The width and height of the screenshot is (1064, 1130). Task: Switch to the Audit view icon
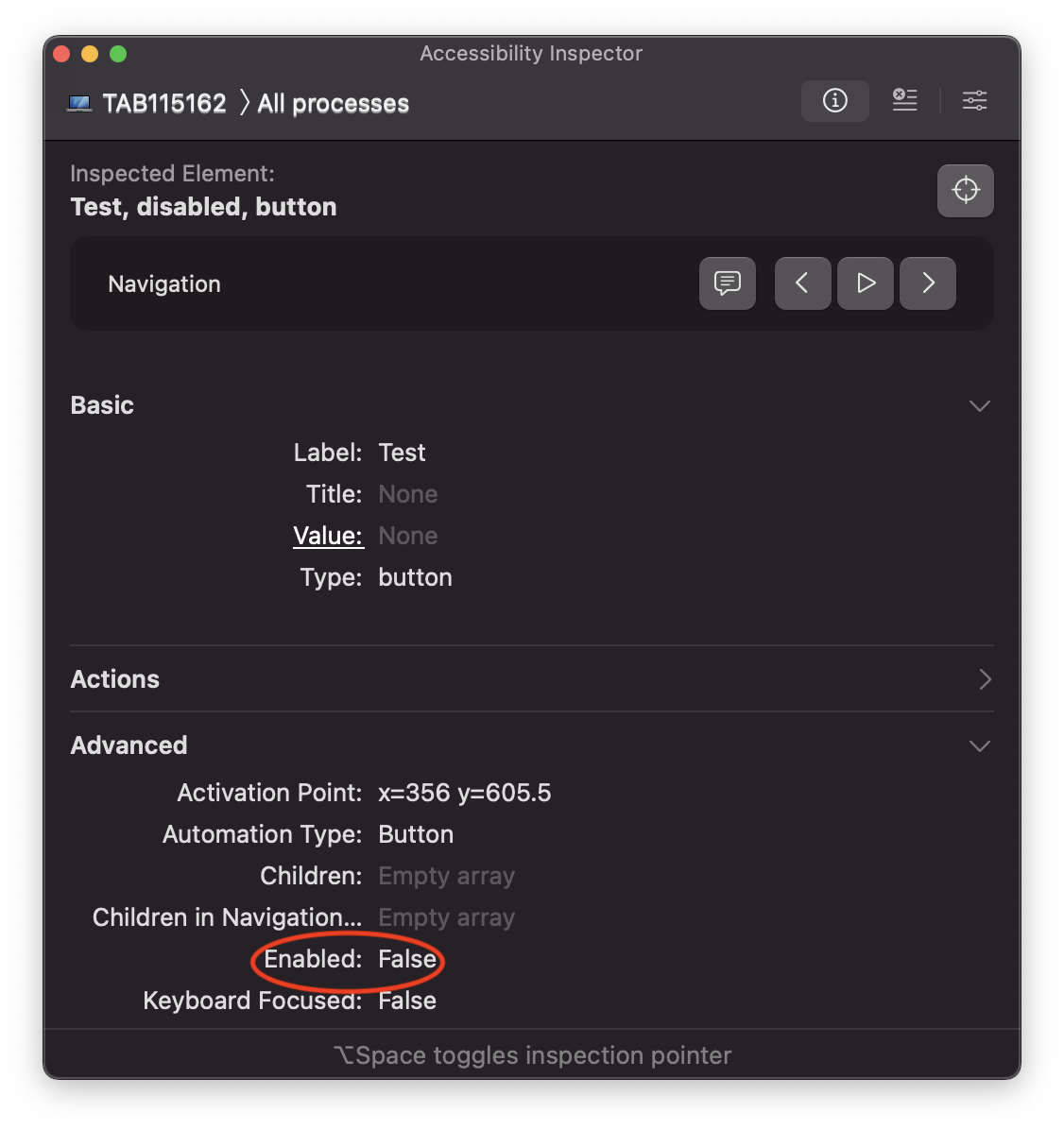(x=904, y=100)
